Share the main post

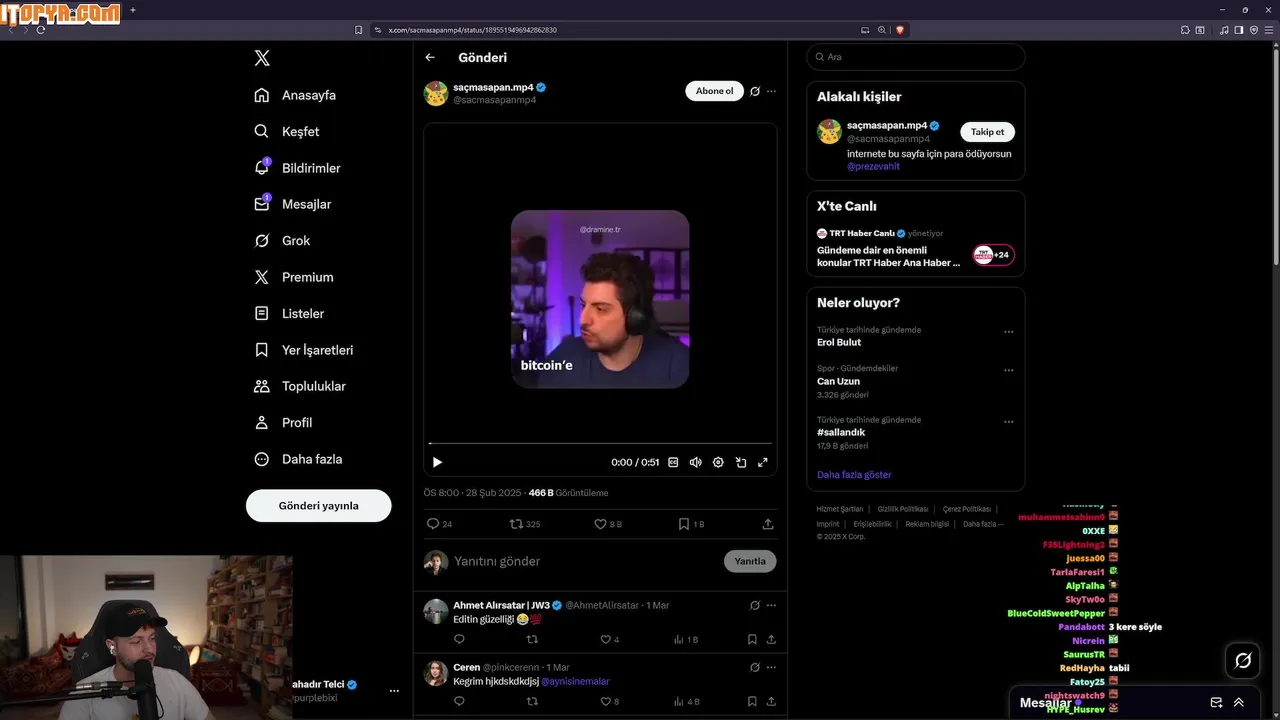pos(768,524)
